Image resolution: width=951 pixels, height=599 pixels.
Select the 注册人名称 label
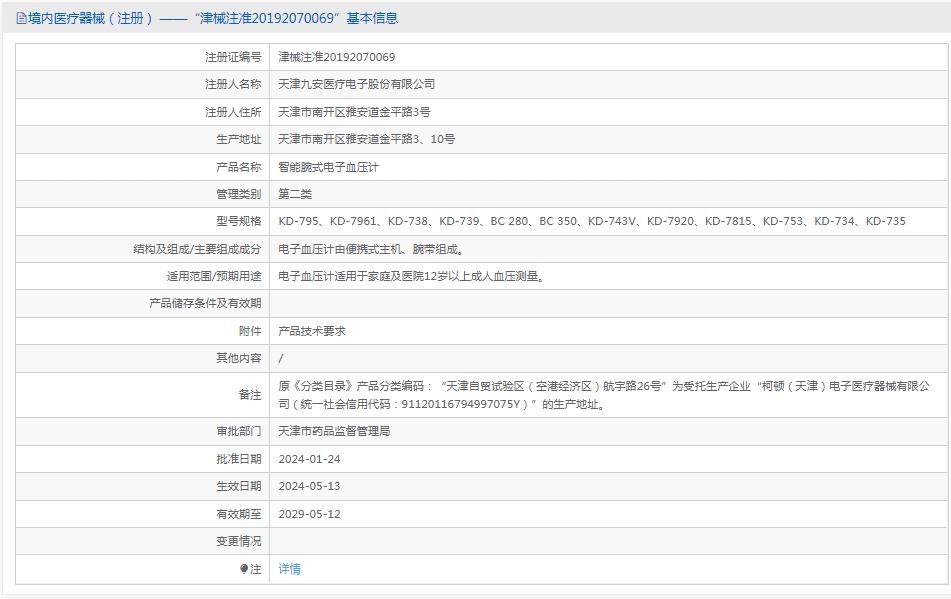tap(233, 84)
